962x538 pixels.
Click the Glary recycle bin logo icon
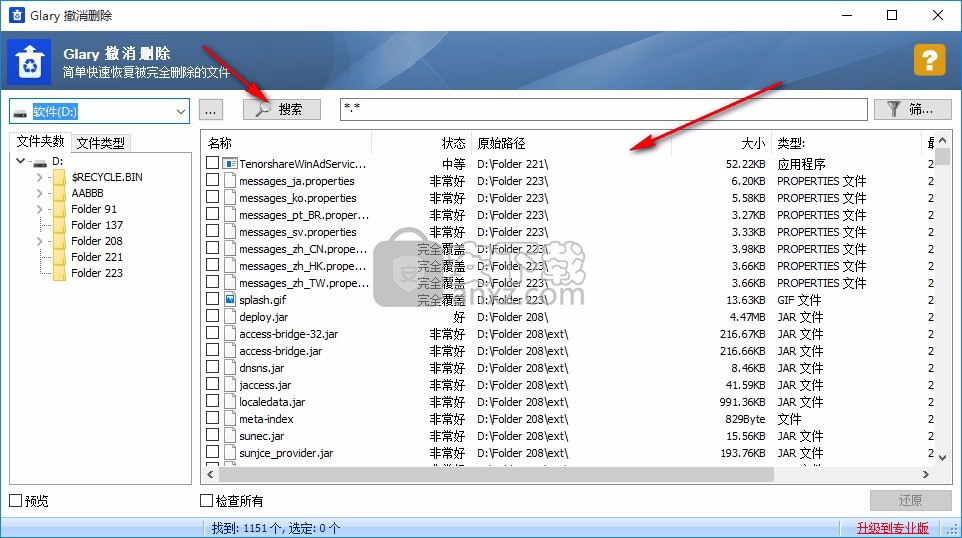tap(29, 62)
